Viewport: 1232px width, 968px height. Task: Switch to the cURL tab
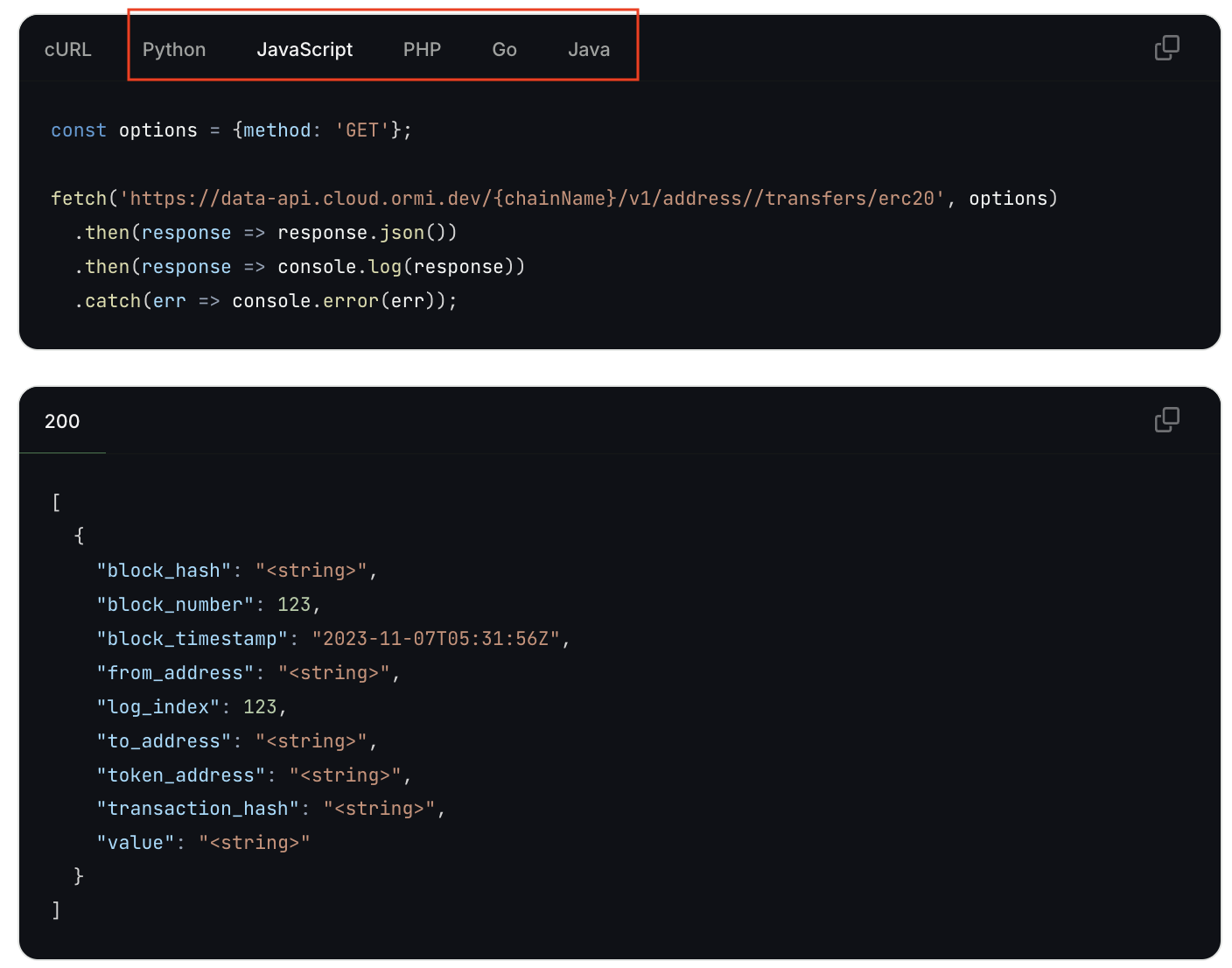tap(67, 49)
